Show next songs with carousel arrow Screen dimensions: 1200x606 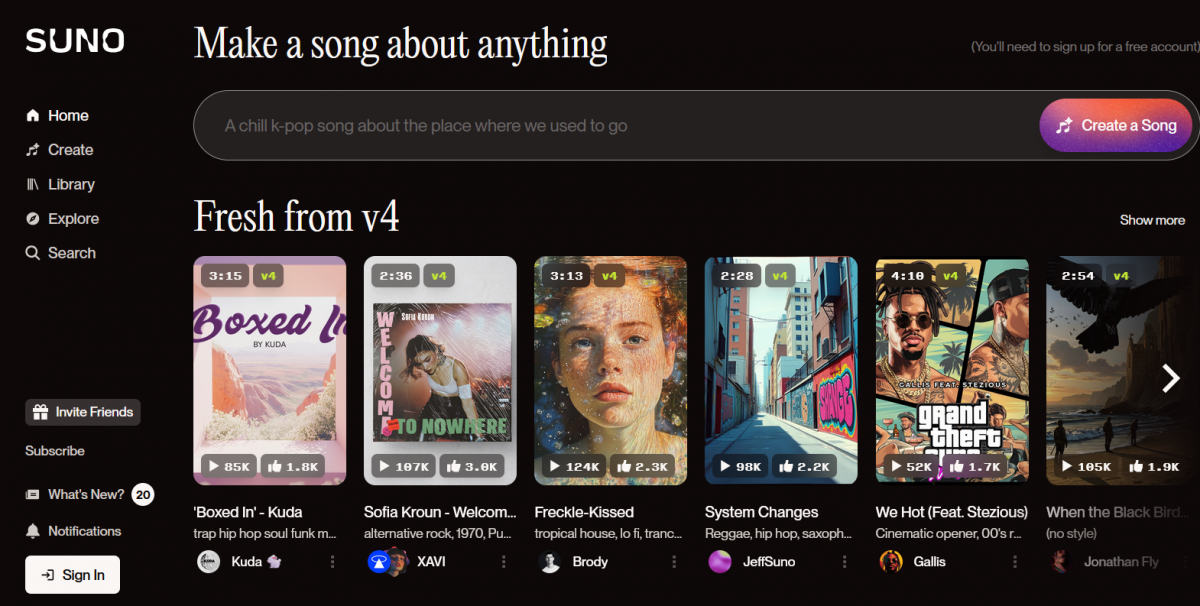tap(1171, 377)
